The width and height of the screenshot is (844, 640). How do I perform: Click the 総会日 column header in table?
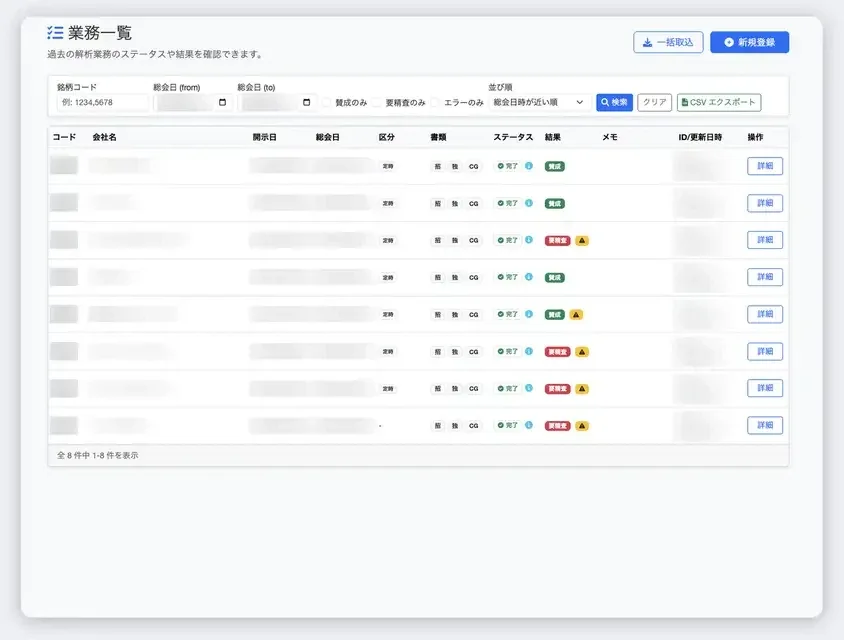click(328, 137)
